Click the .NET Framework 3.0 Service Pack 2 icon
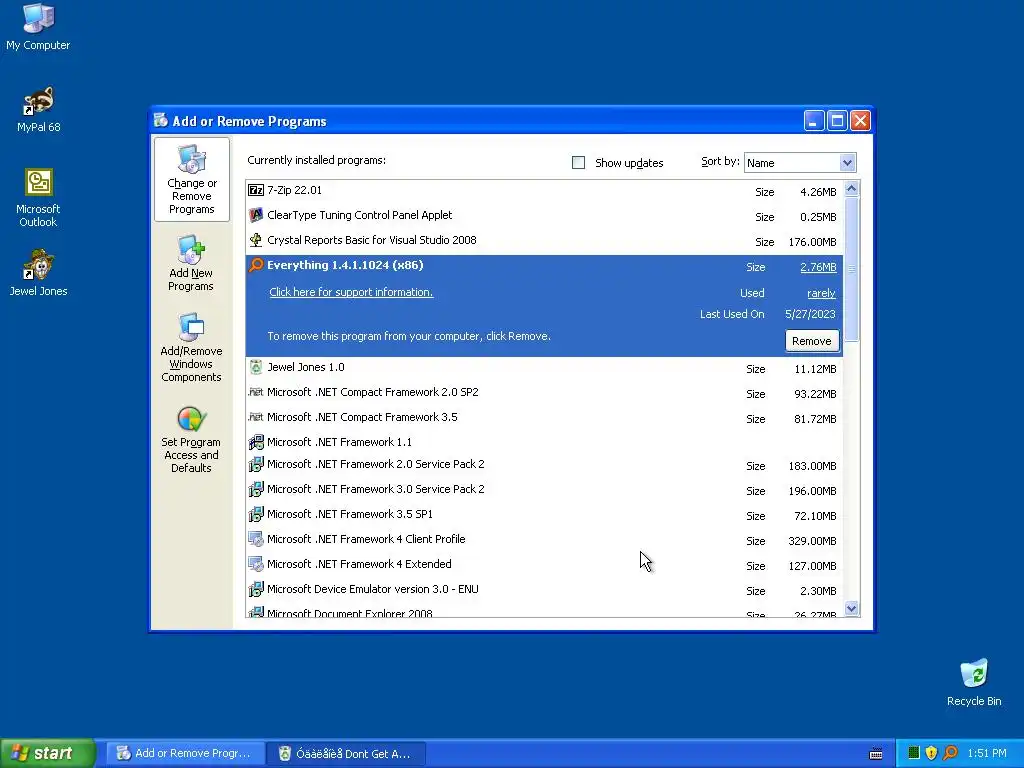 coord(256,490)
